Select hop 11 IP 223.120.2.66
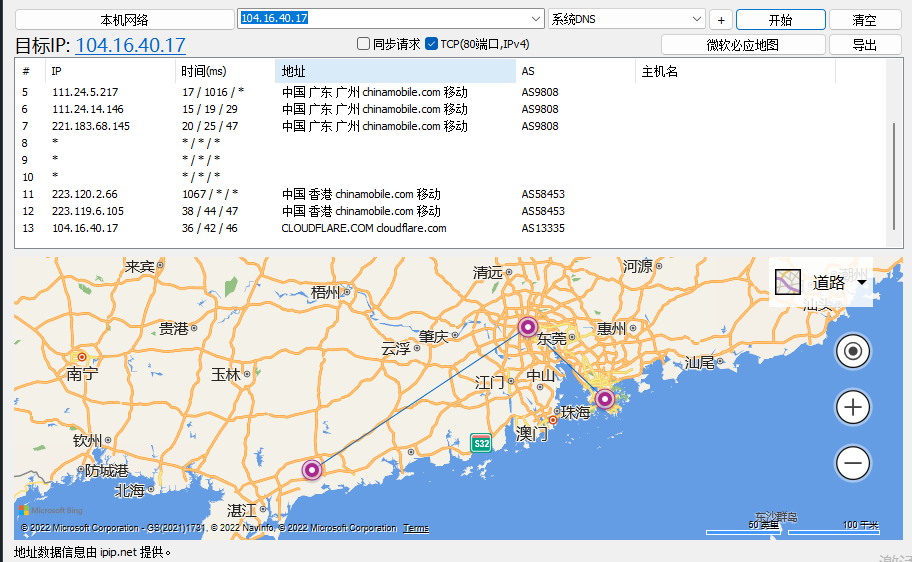Screen dimensions: 912x562 tap(85, 194)
